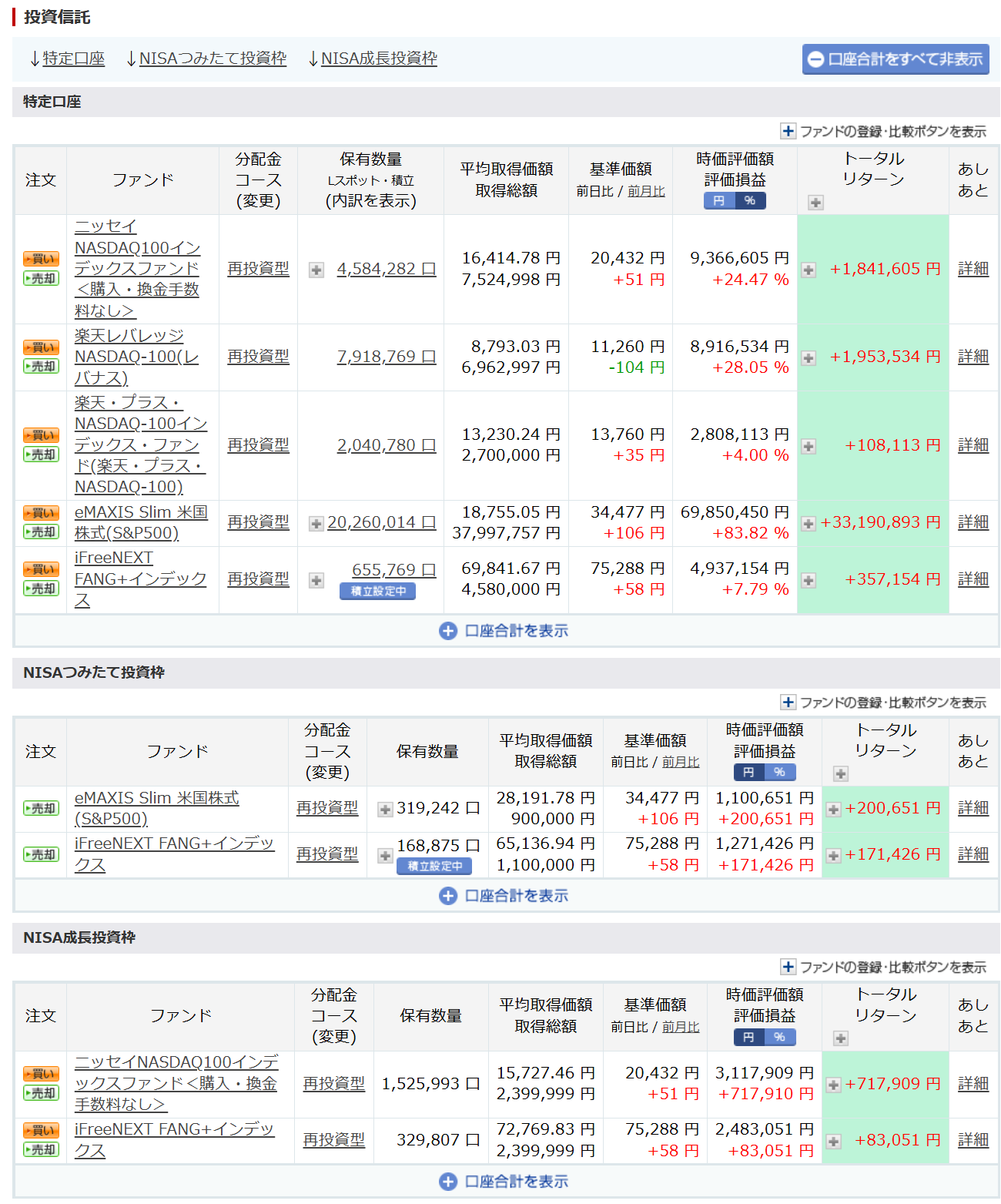Expand 口座合計を表示 under 特定口座 table
The height and width of the screenshot is (1204, 1001).
504,631
